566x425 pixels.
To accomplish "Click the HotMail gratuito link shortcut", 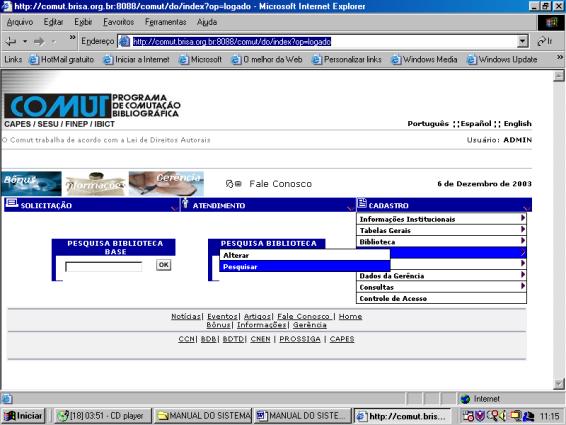I will click(62, 60).
